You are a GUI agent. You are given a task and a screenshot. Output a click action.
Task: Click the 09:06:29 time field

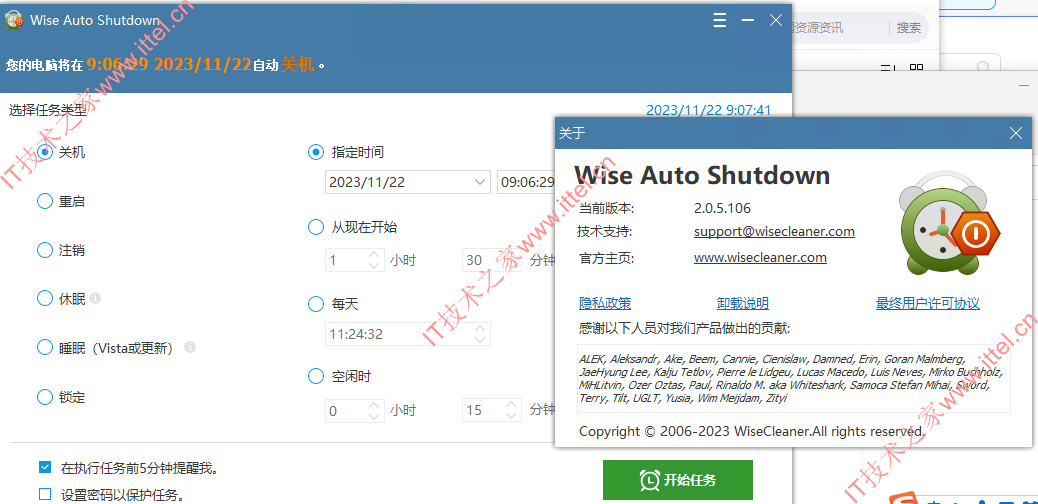[527, 182]
